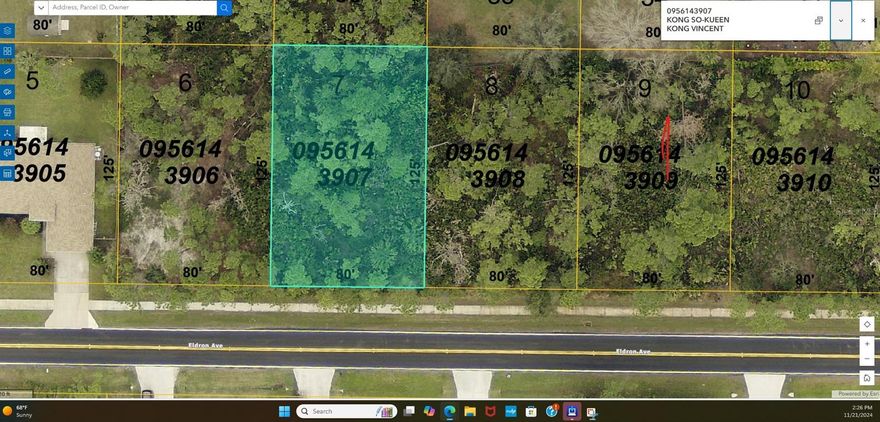The height and width of the screenshot is (422, 880).
Task: Expand the search source dropdown arrow
Action: tap(41, 8)
